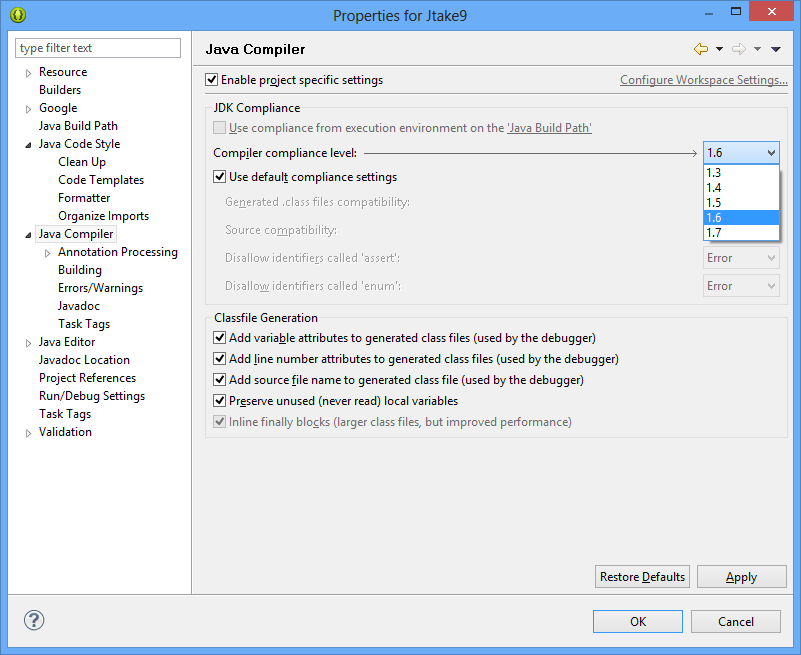Minimize the Properties dialog window
801x655 pixels.
tap(709, 12)
